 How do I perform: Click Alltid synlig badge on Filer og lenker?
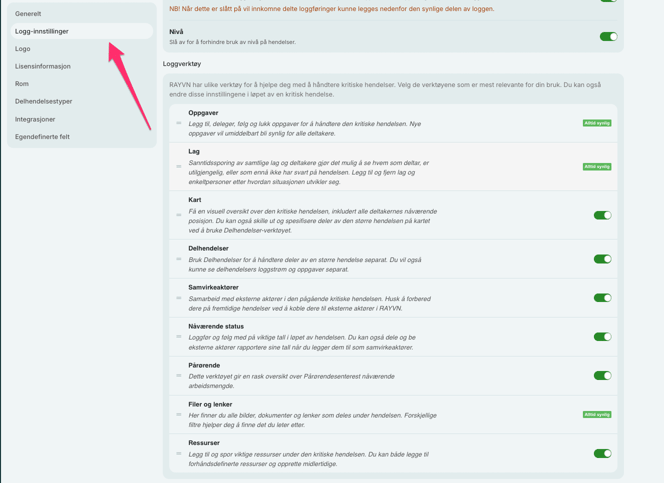click(x=597, y=414)
